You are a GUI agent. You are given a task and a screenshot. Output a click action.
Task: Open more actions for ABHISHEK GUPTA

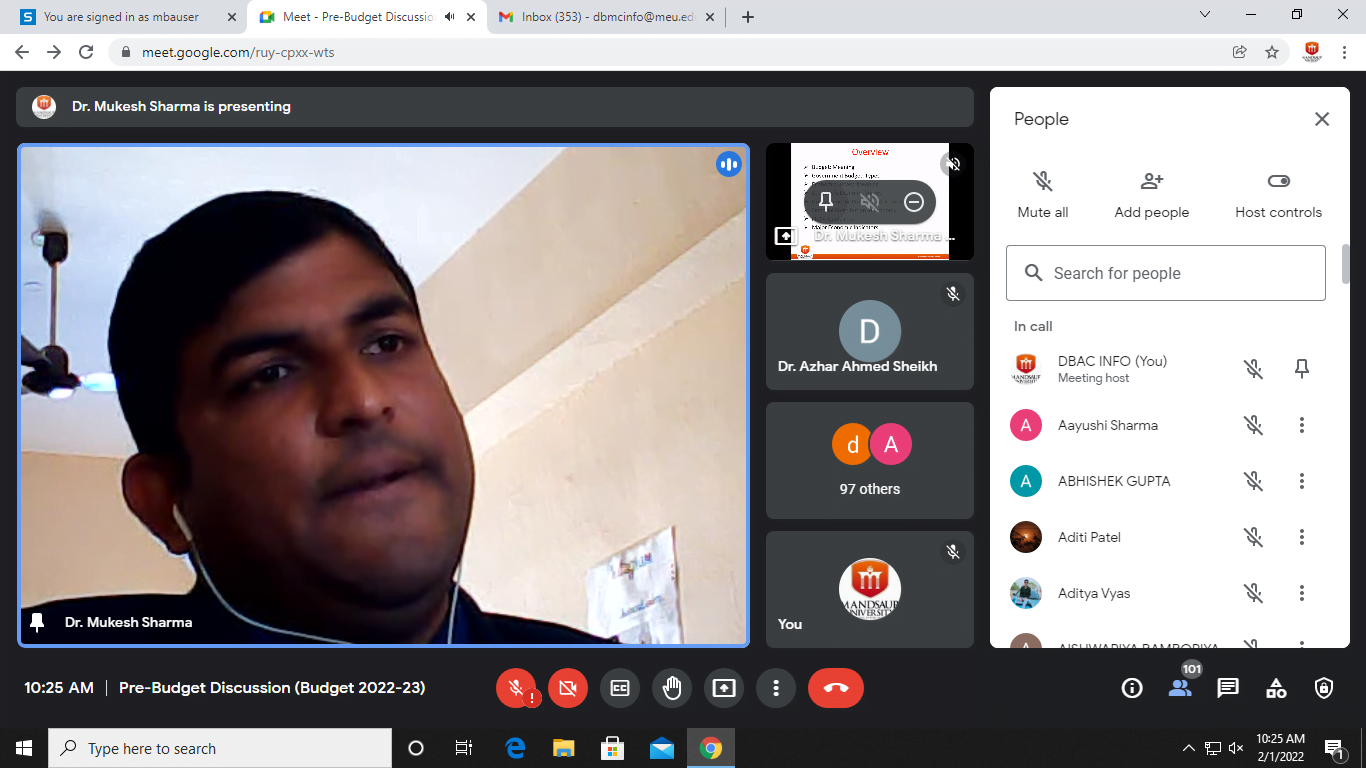point(1302,481)
